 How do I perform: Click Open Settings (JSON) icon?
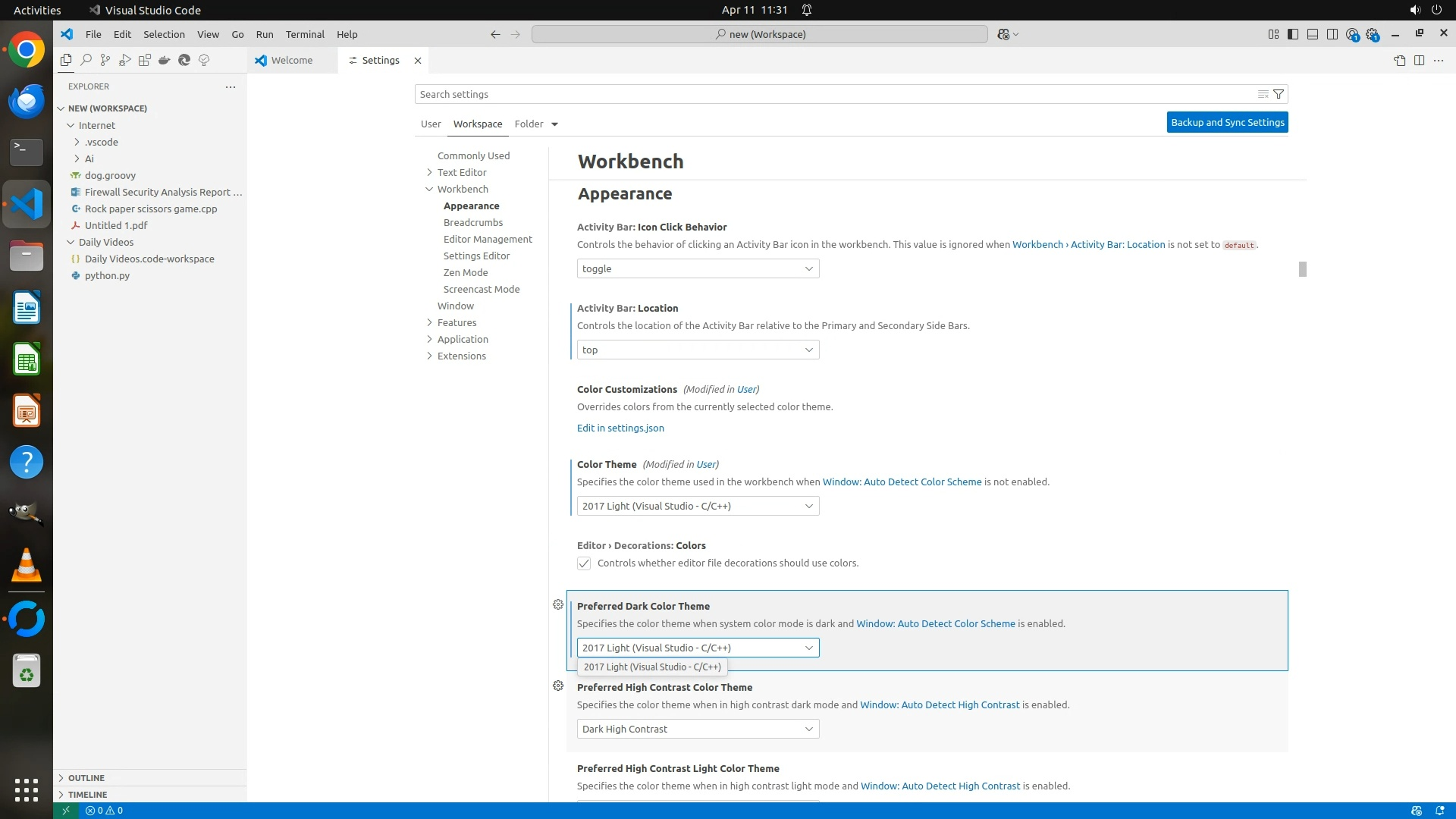coord(1399,60)
